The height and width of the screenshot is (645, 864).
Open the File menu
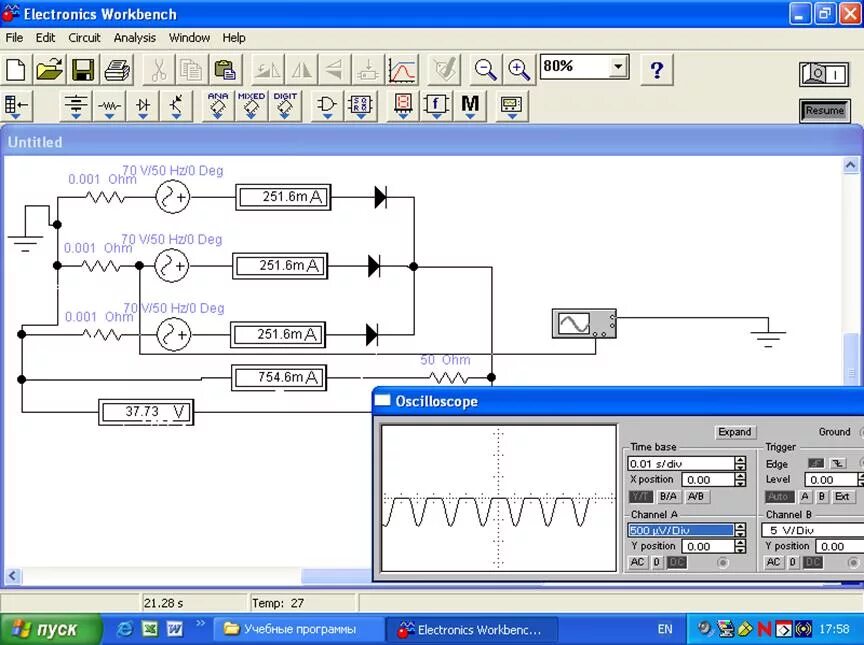14,38
